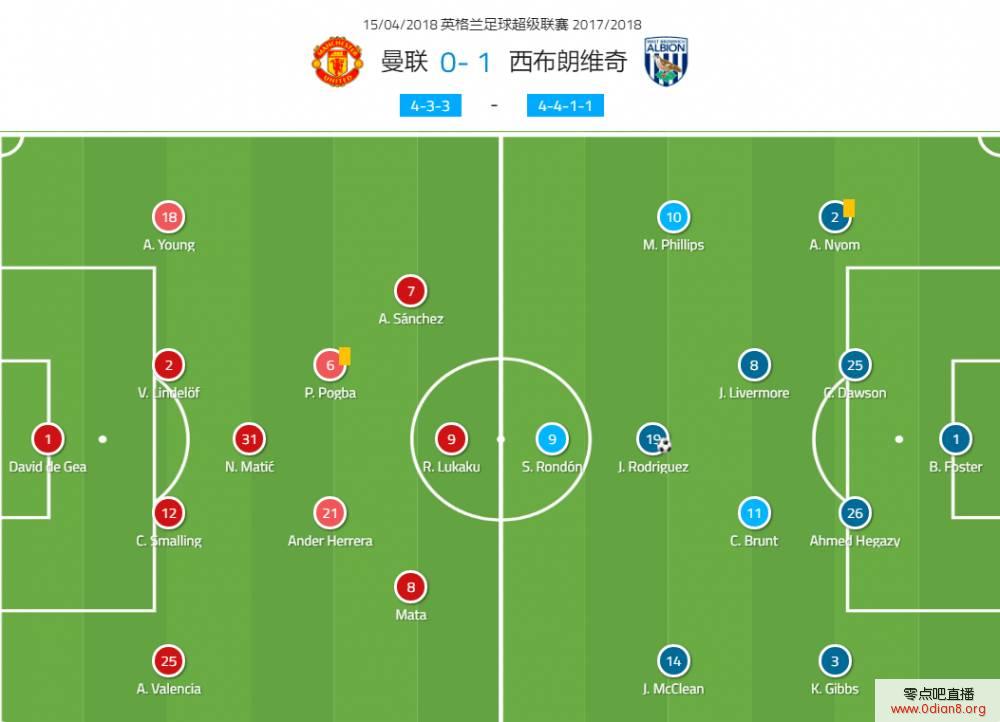Select A. Sánchez's number 7 marker
Screen dimensions: 1000x722
coord(411,291)
